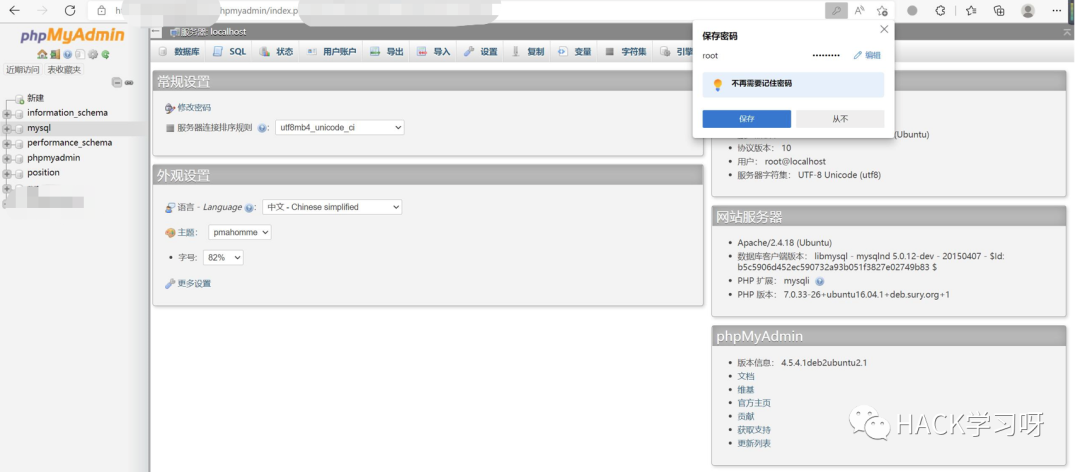Open the 复制 (Replication) tab
1080x472 pixels.
pos(528,52)
